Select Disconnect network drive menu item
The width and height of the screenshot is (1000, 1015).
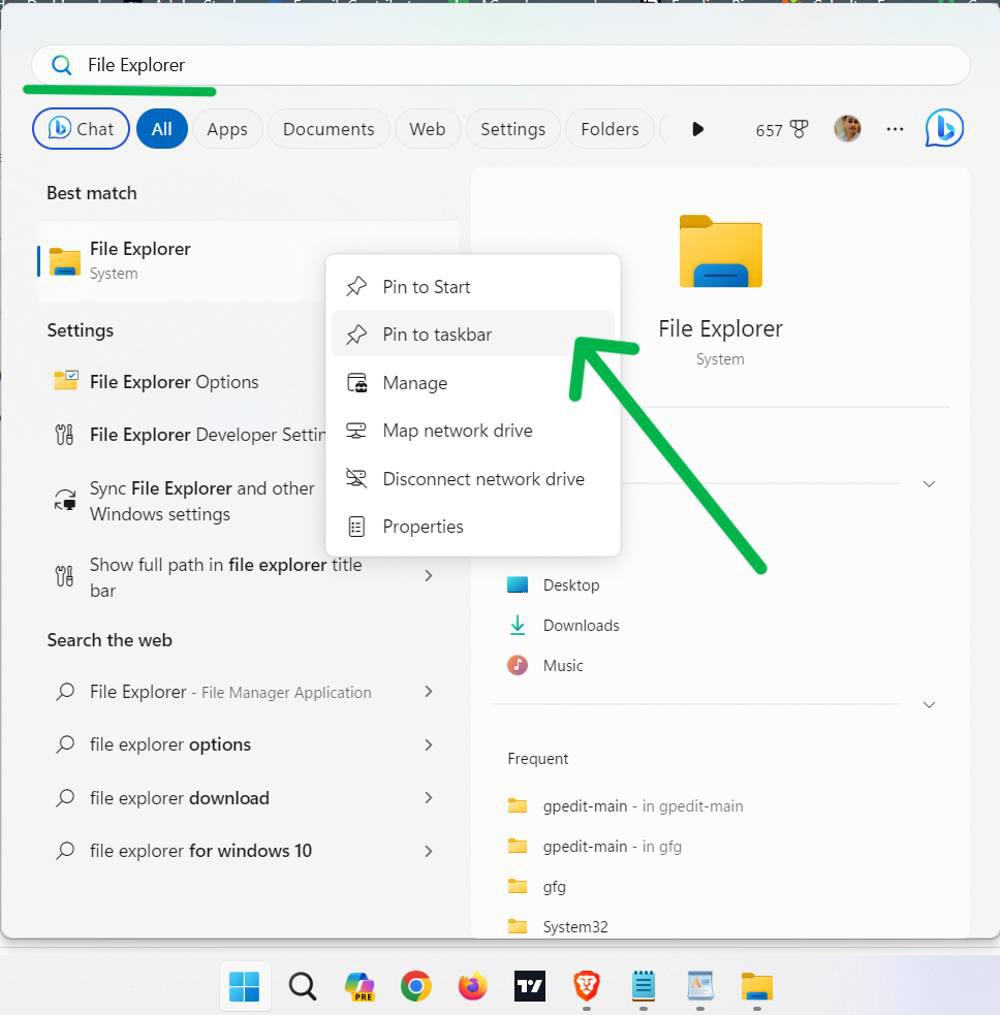[473, 479]
